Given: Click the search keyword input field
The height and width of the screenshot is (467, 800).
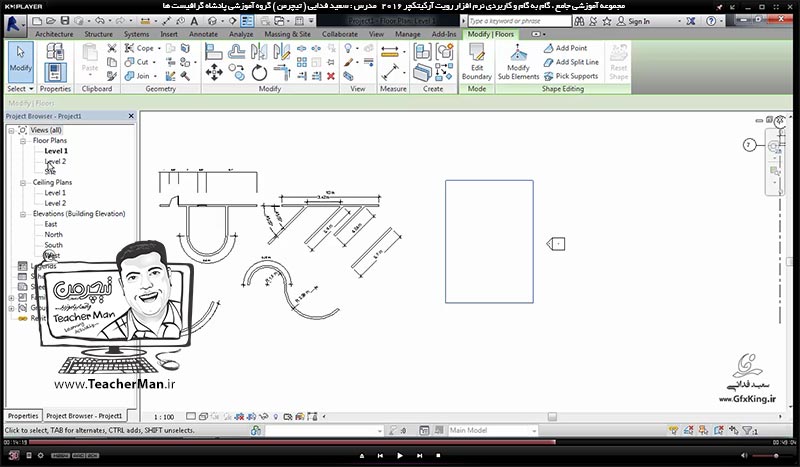Looking at the screenshot, I should (x=519, y=21).
